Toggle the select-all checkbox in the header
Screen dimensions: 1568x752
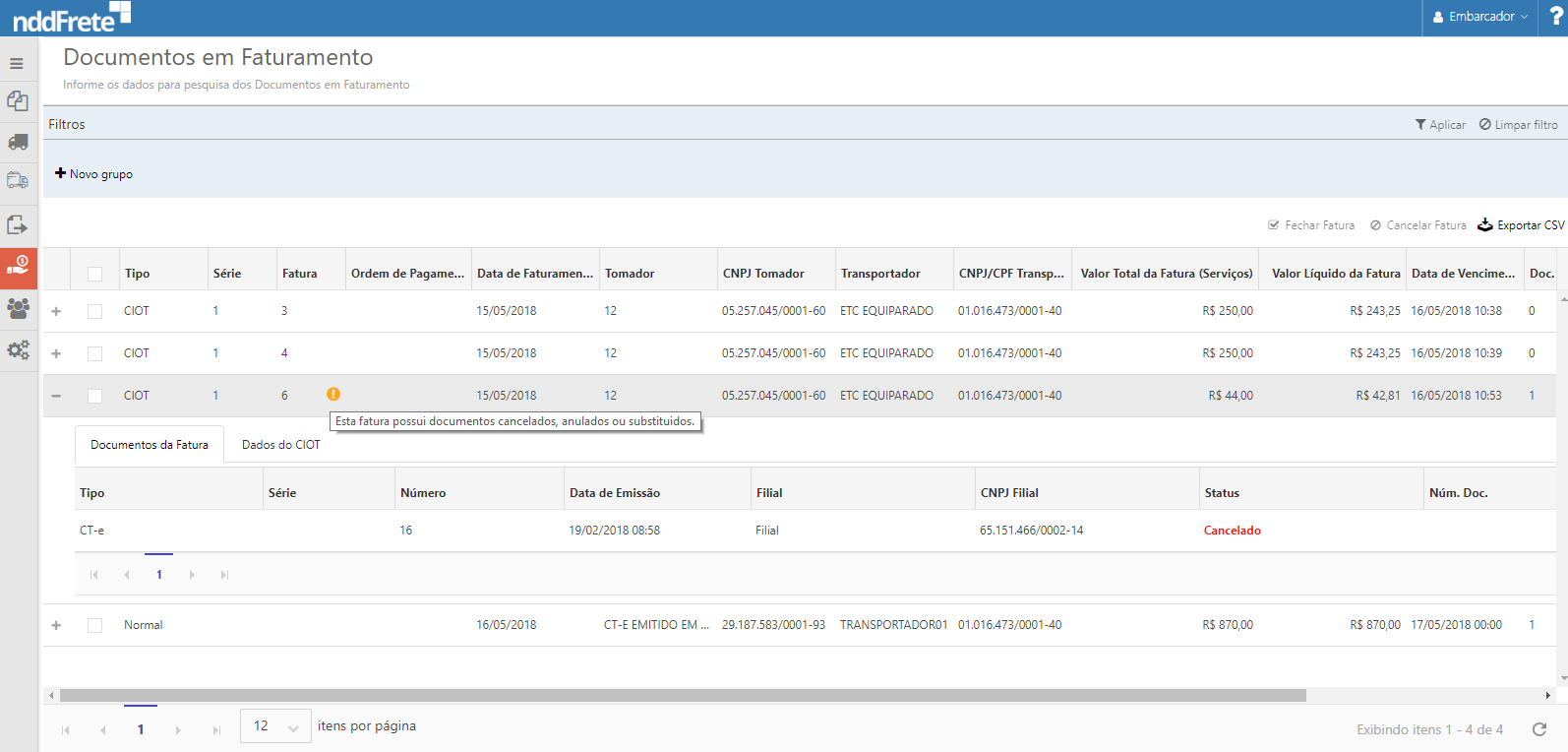click(x=95, y=274)
